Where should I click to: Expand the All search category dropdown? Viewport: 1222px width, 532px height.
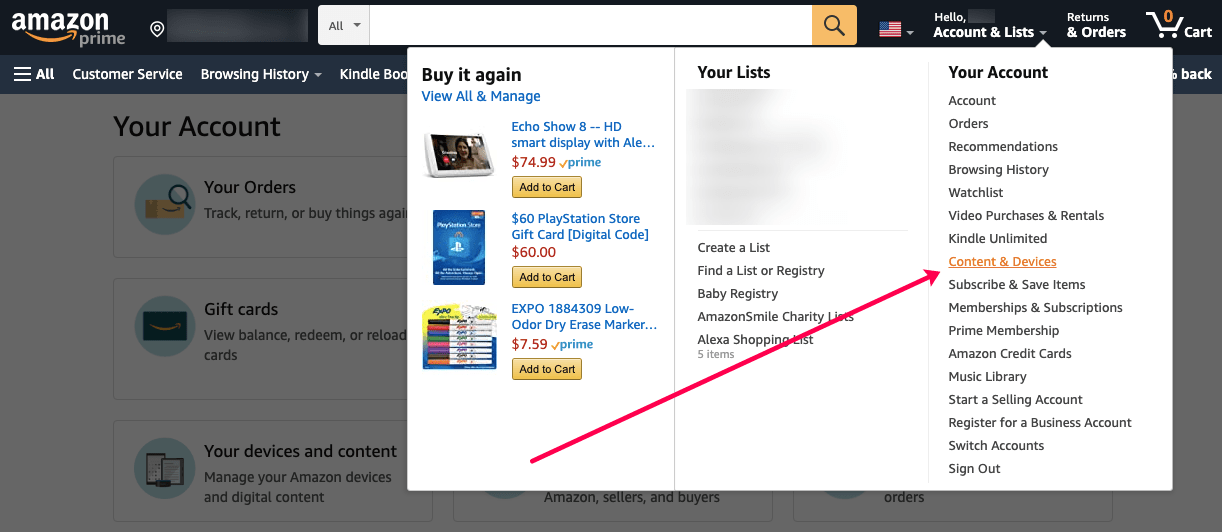[x=344, y=26]
